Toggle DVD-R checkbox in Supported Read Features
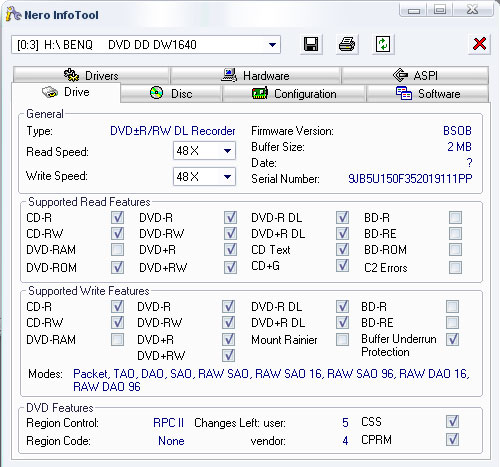Viewport: 500px width, 467px height. pyautogui.click(x=230, y=218)
